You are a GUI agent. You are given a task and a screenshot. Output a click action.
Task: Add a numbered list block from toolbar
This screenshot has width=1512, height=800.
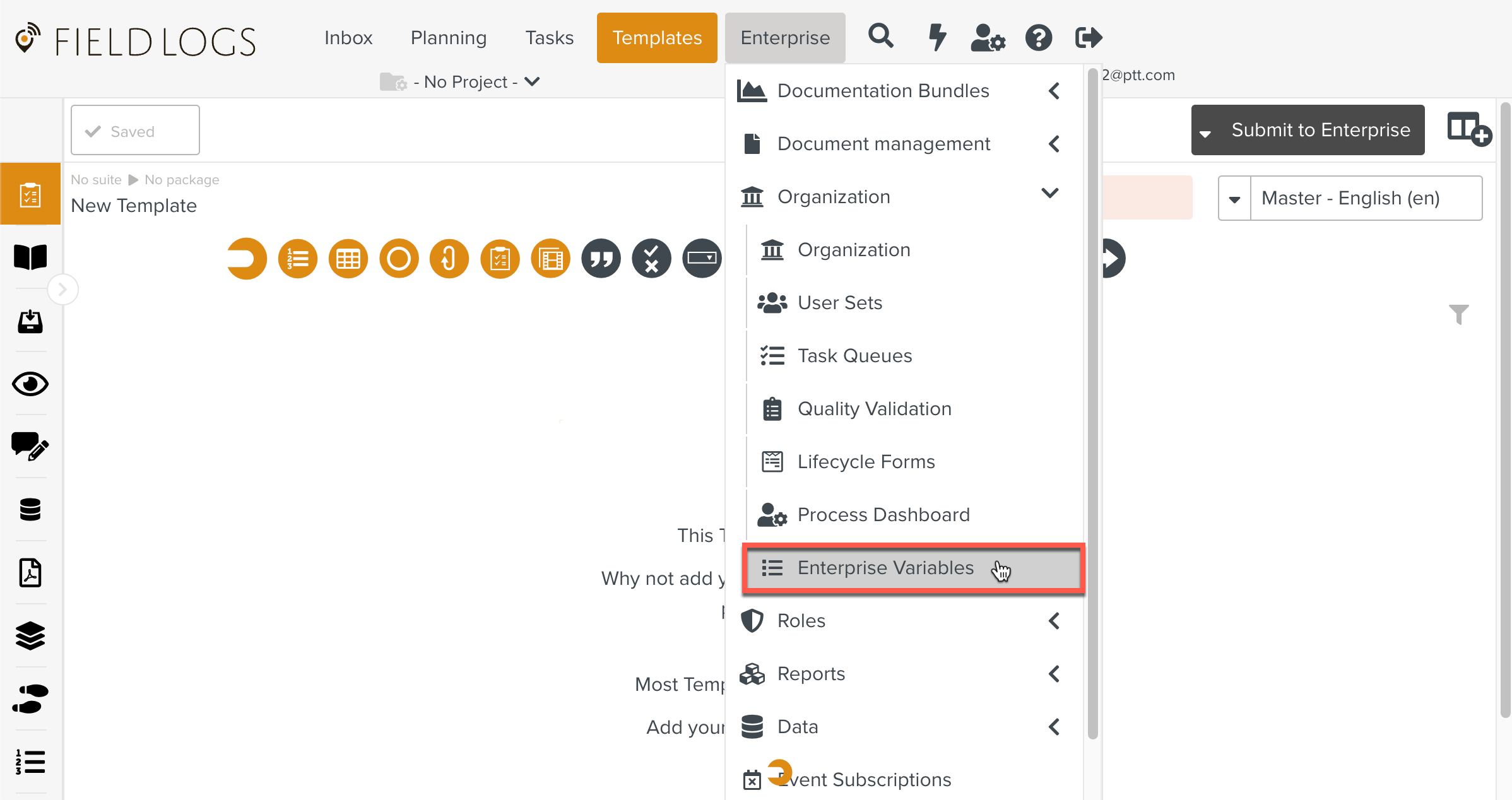(x=298, y=259)
